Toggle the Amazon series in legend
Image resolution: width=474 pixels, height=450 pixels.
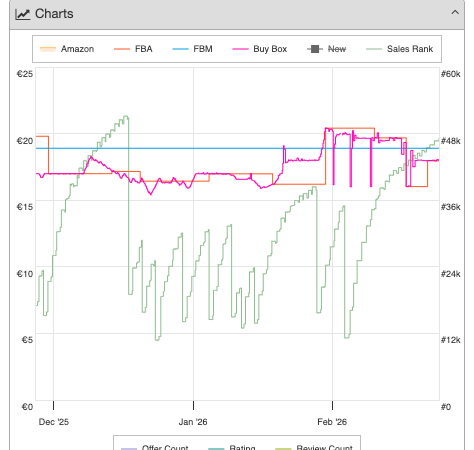click(67, 49)
